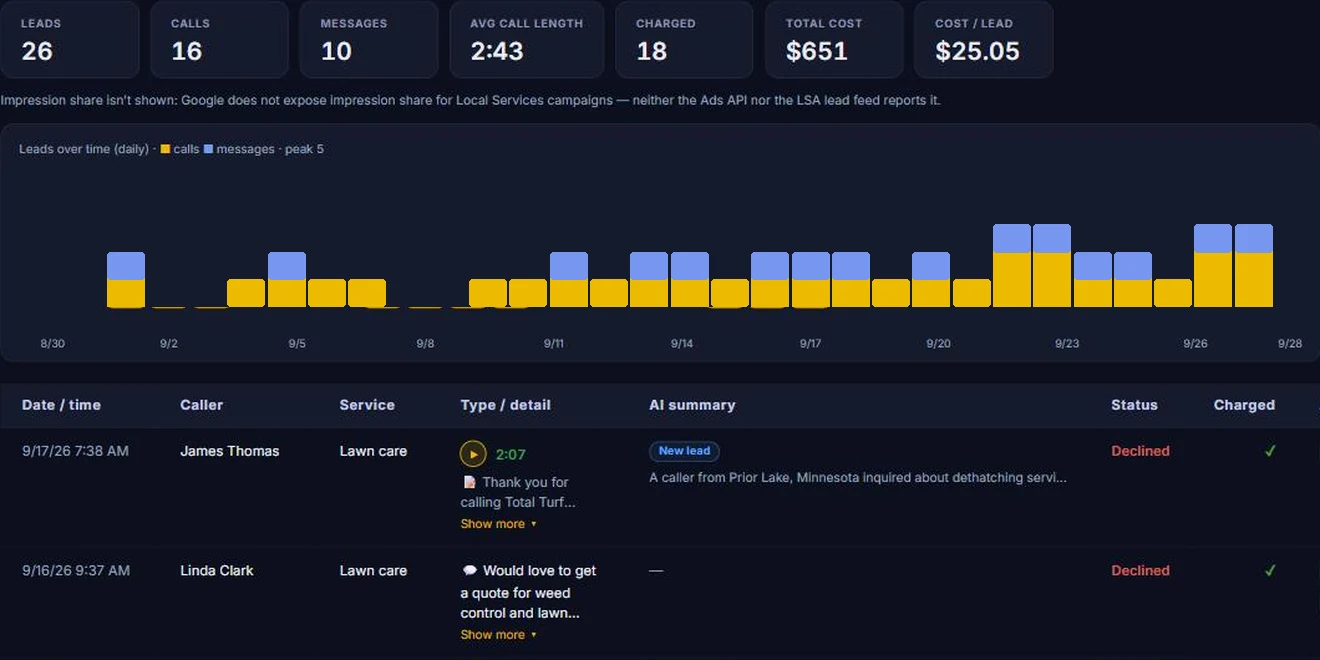Open the Leads 26 stat card
This screenshot has height=660, width=1320.
tap(69, 40)
